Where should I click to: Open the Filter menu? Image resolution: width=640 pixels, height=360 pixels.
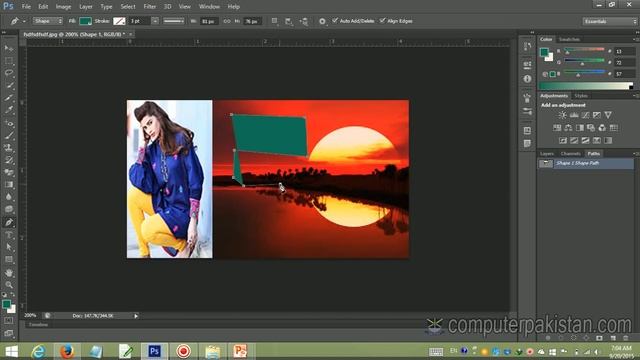149,7
